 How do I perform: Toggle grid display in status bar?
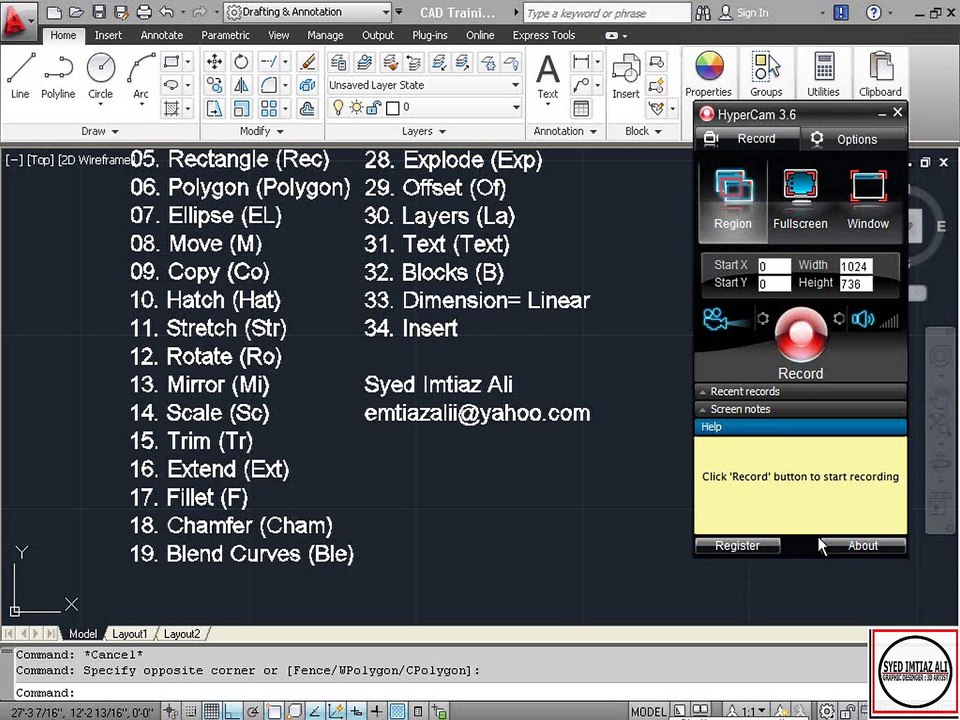[x=211, y=711]
